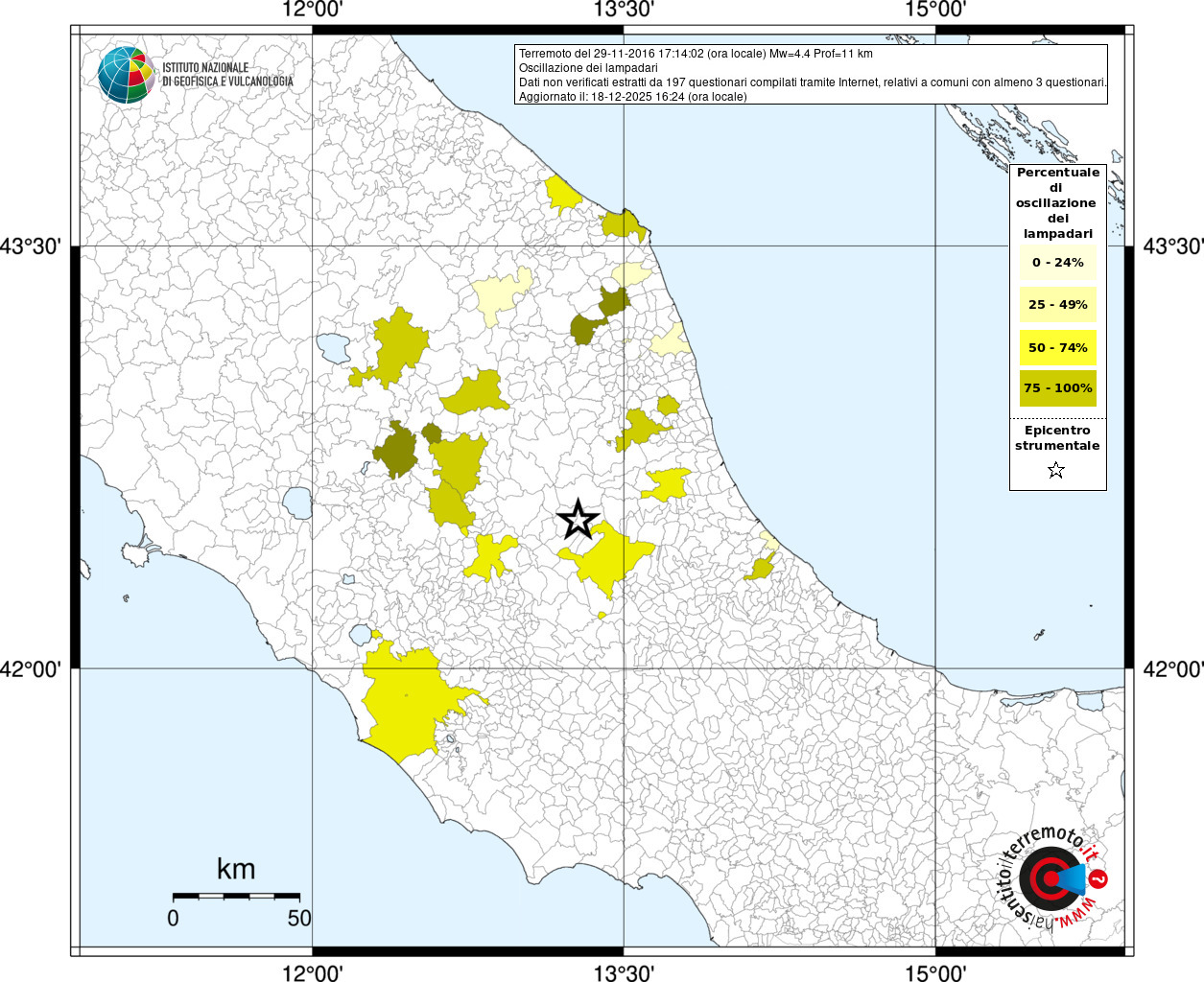Click the epicenter star on the map

coord(578,519)
